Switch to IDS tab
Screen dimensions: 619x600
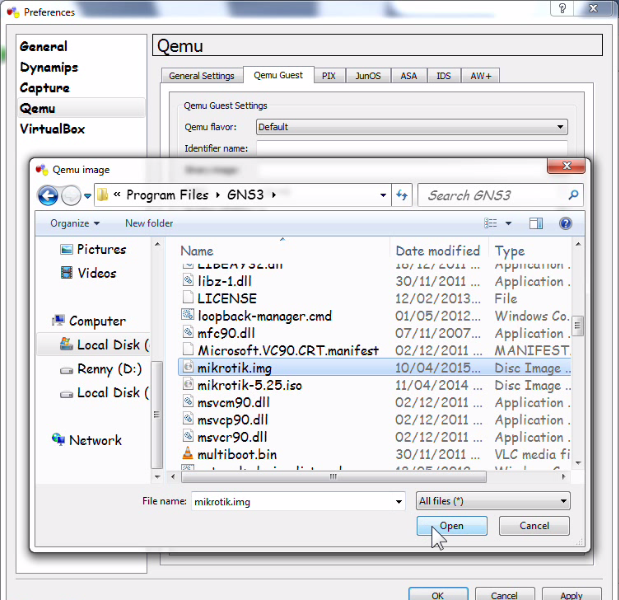tap(444, 75)
